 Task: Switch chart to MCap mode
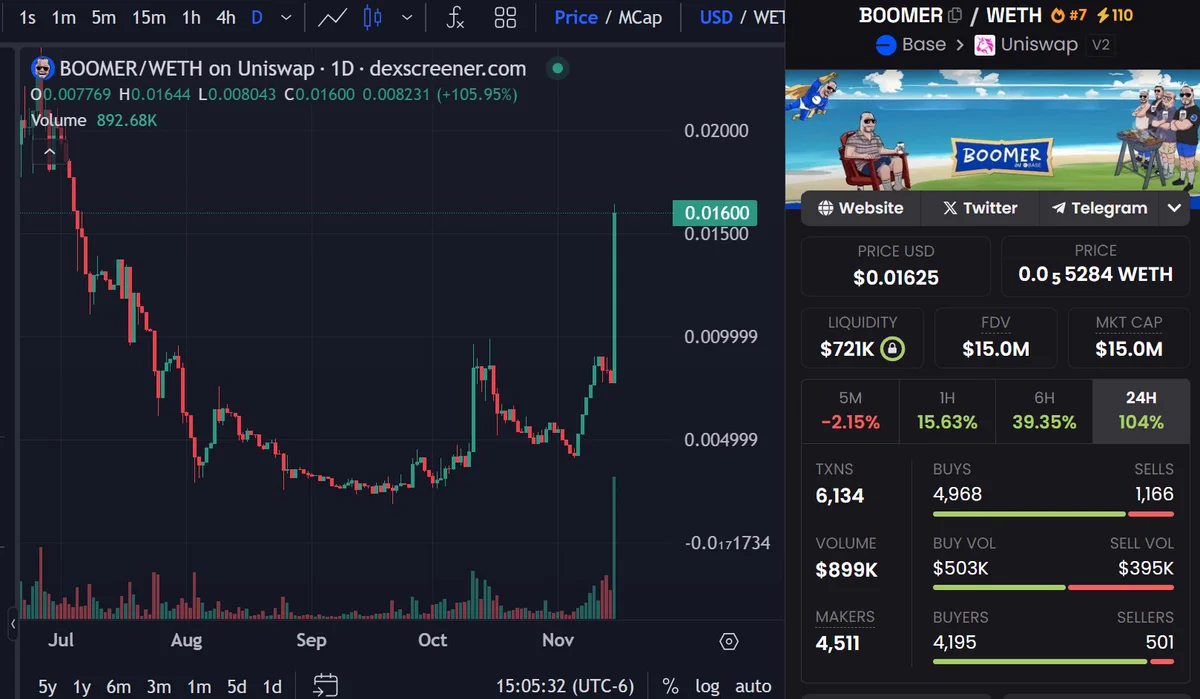pyautogui.click(x=640, y=17)
